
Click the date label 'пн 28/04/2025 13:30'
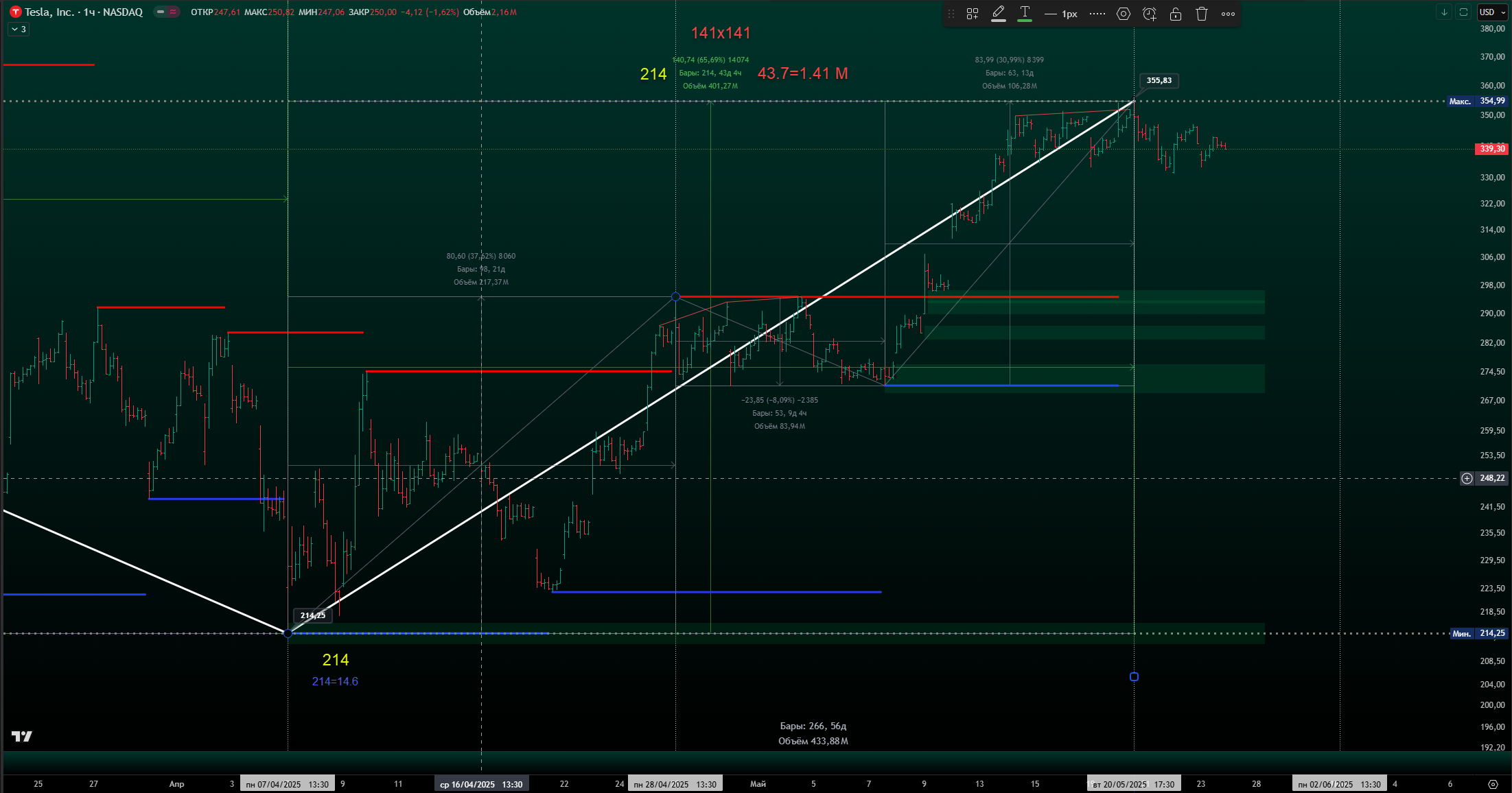pos(675,784)
